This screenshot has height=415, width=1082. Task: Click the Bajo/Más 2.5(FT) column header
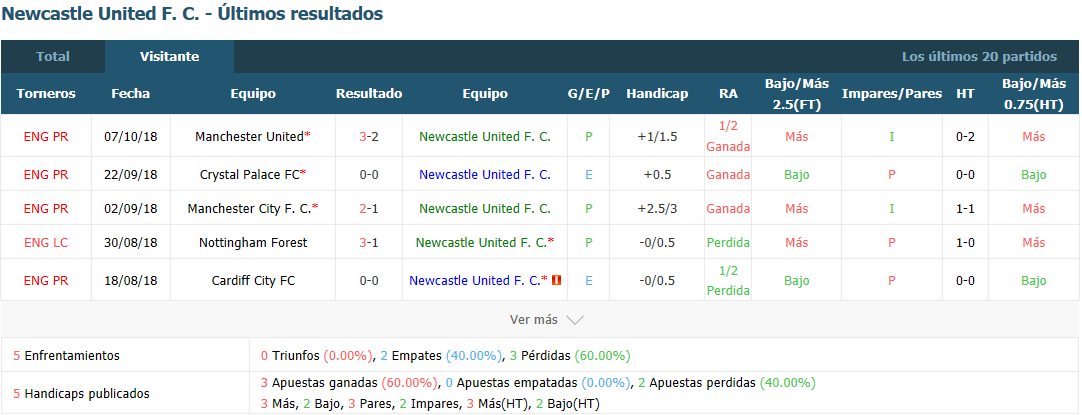(796, 94)
